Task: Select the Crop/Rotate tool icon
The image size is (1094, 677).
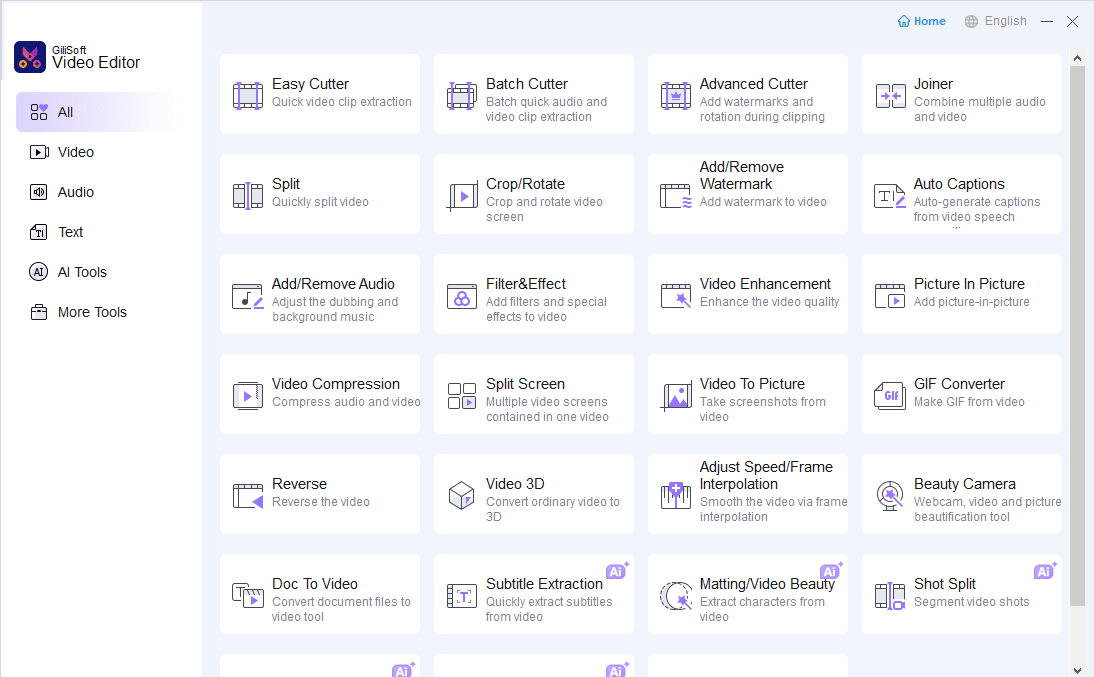Action: 462,196
